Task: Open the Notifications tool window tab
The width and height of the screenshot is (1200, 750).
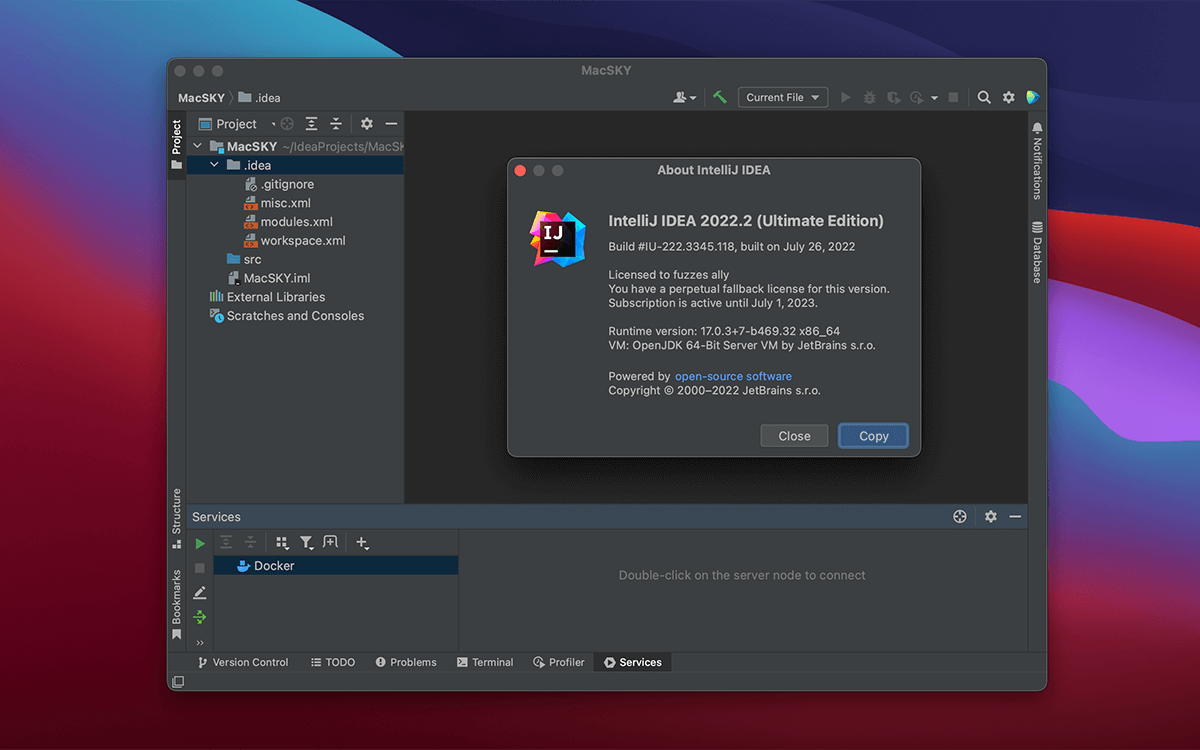Action: pos(1037,160)
